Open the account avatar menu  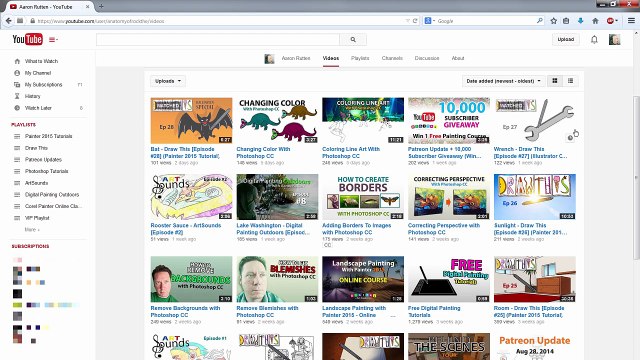614,39
